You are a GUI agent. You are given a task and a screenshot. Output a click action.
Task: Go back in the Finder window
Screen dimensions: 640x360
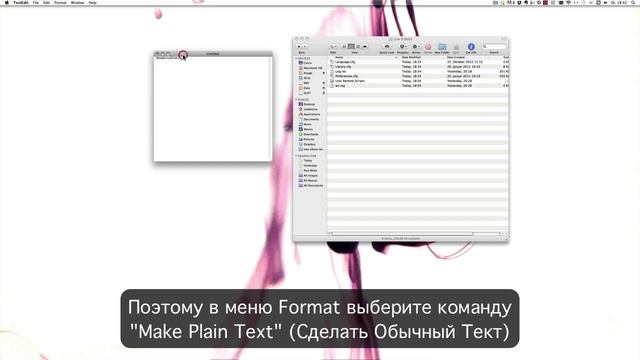(x=299, y=47)
